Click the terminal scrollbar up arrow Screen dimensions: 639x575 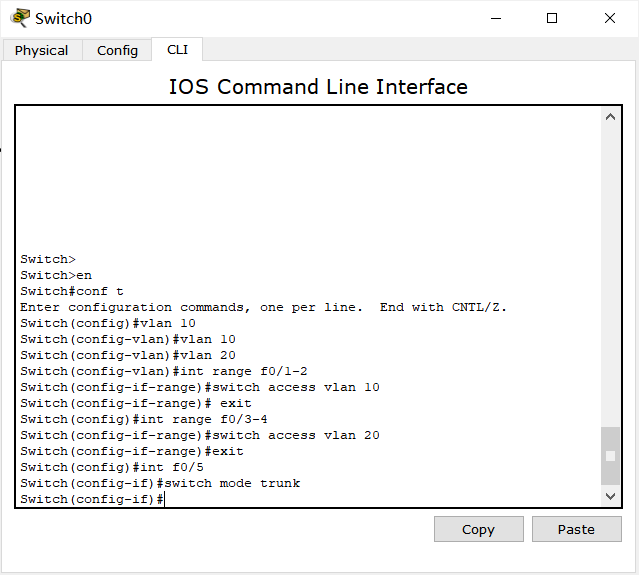[611, 117]
